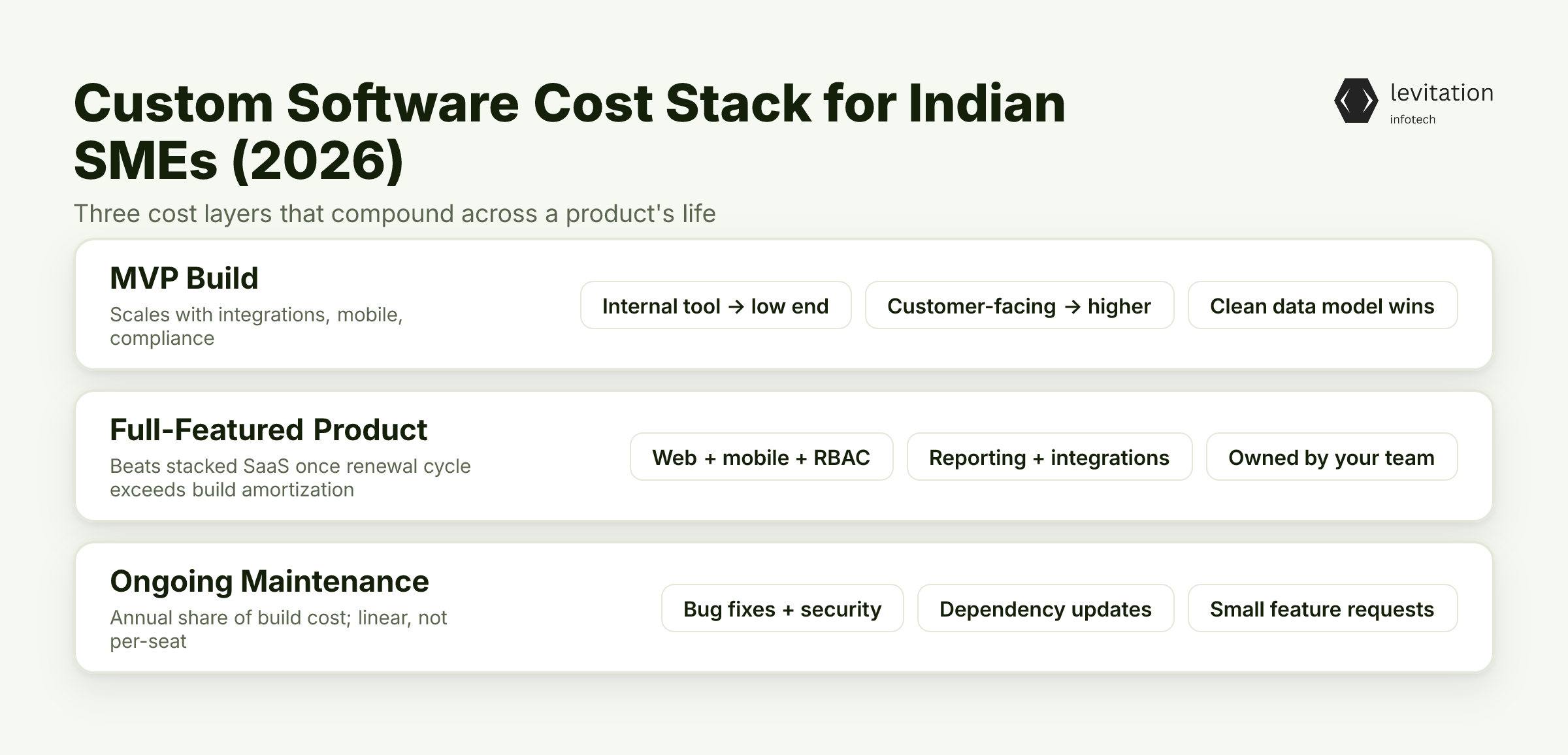Image resolution: width=1568 pixels, height=755 pixels.
Task: Click the 'Small feature requests' chip
Action: pos(1322,609)
